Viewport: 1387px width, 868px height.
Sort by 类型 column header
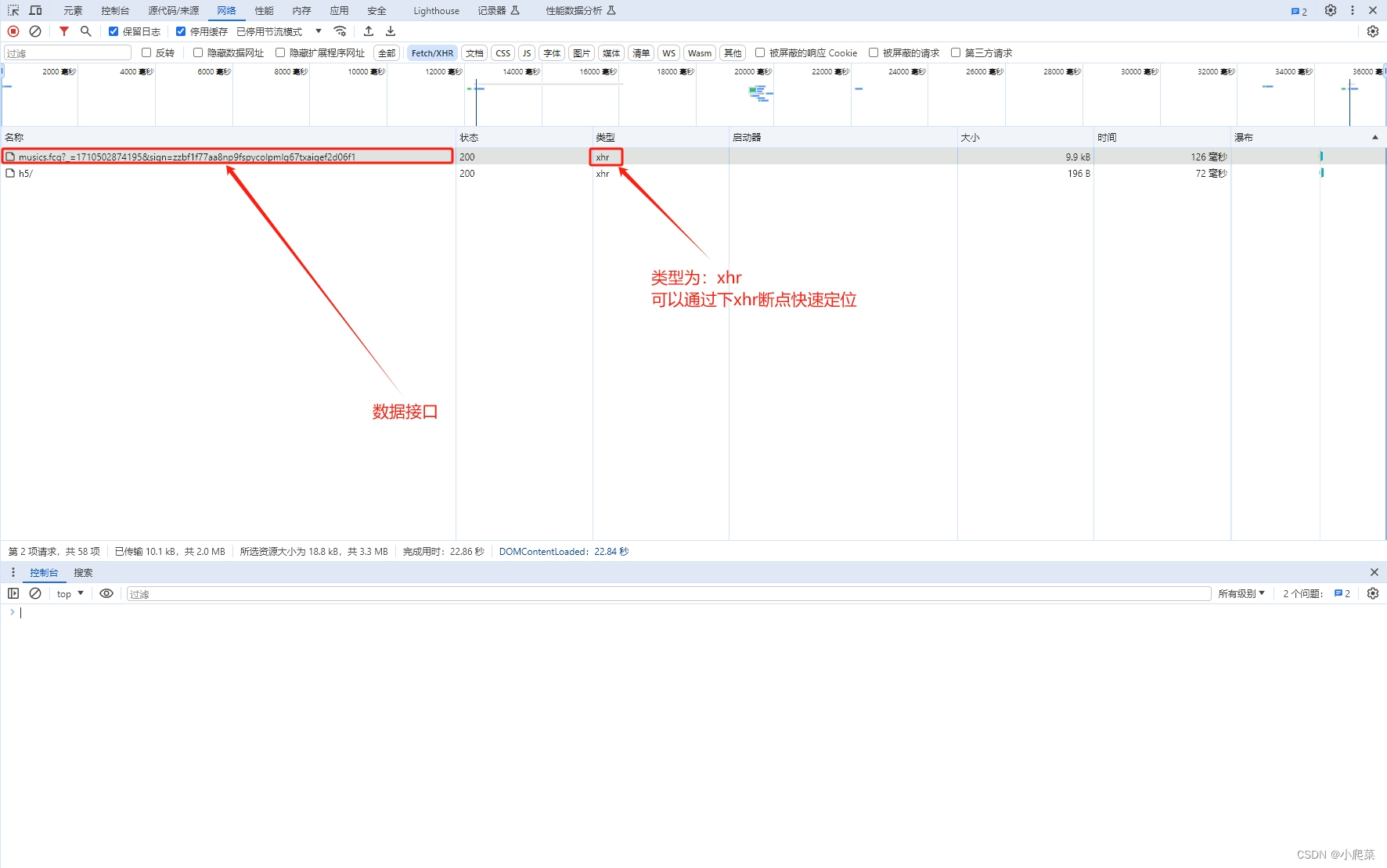[661, 137]
